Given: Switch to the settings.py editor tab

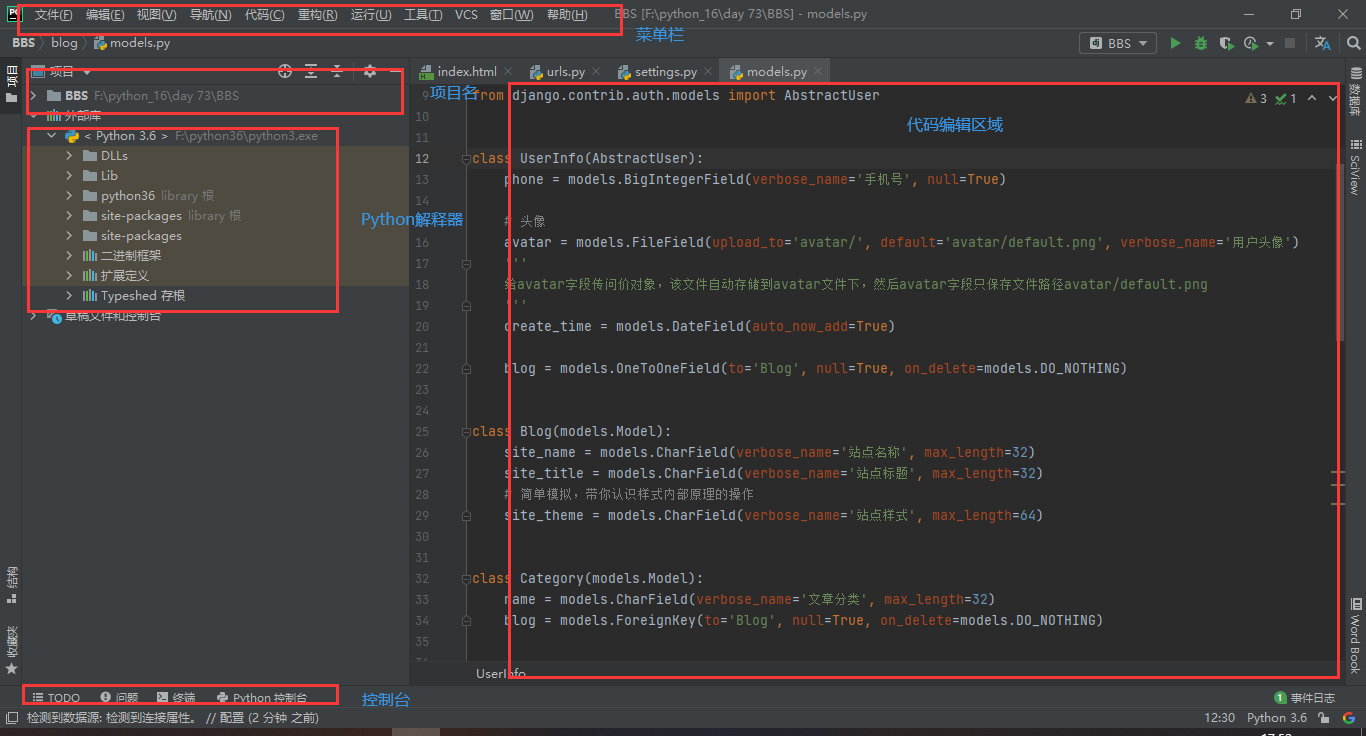Looking at the screenshot, I should click(664, 72).
